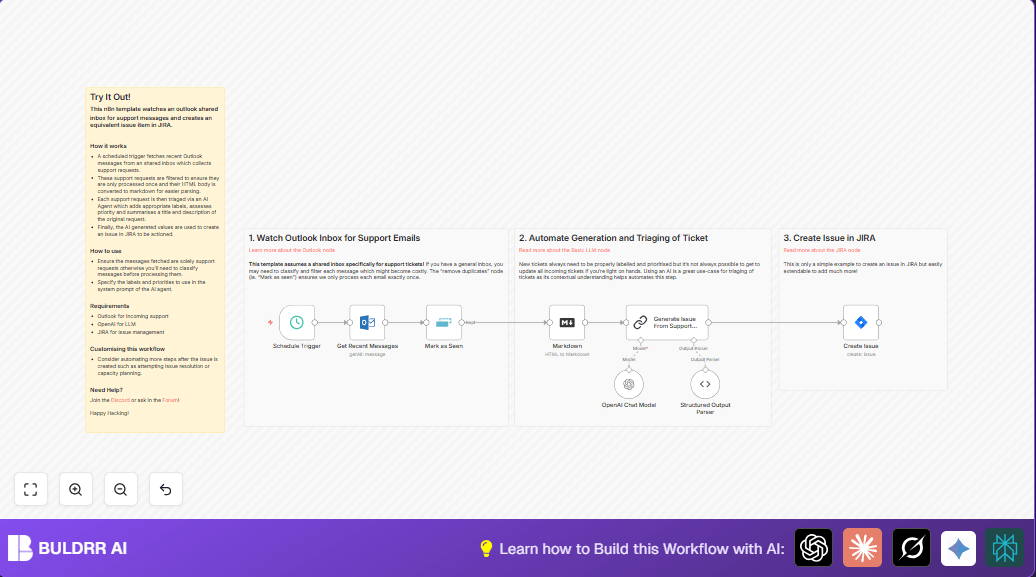Open the Discord link in Need Help

coord(120,401)
